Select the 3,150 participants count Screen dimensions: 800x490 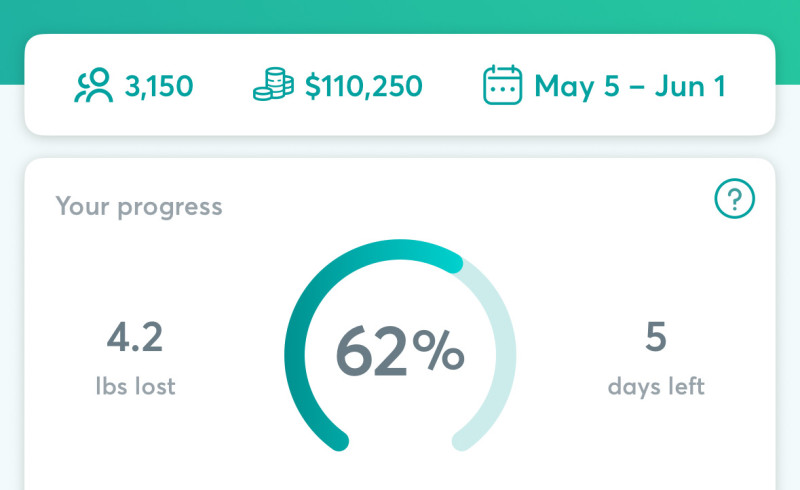click(x=159, y=86)
